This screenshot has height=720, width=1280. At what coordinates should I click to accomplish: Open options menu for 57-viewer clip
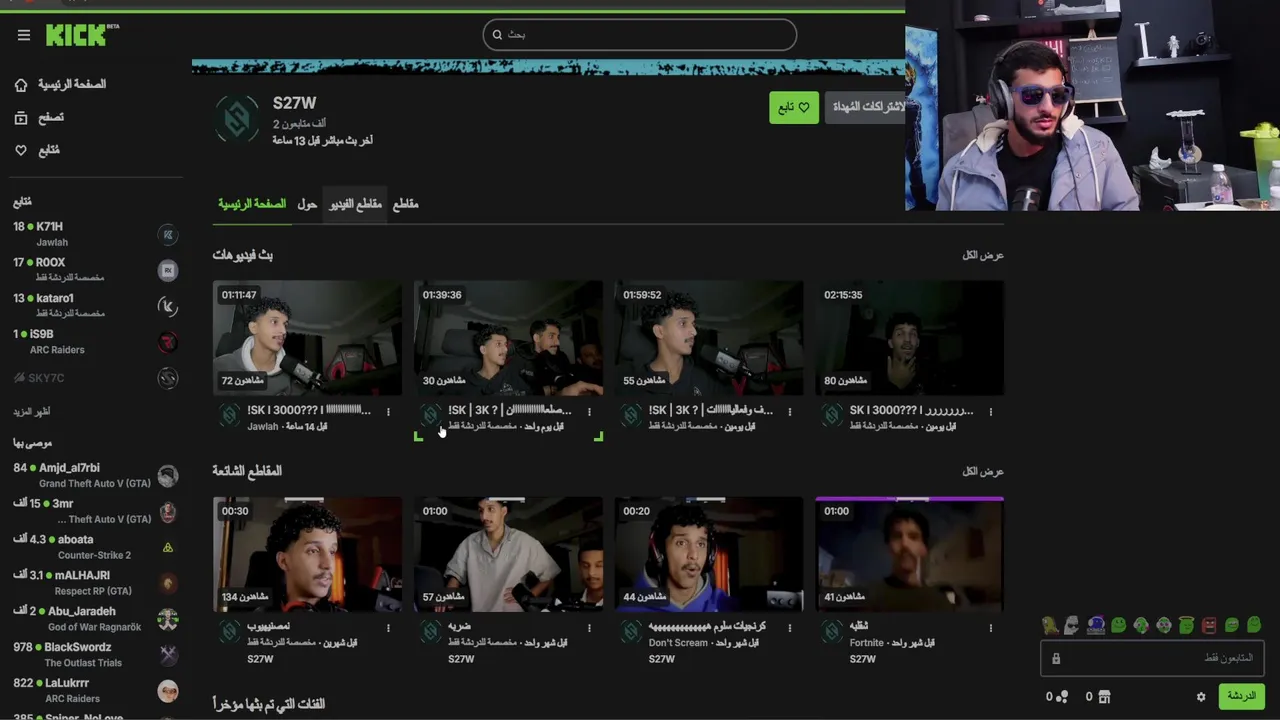589,628
